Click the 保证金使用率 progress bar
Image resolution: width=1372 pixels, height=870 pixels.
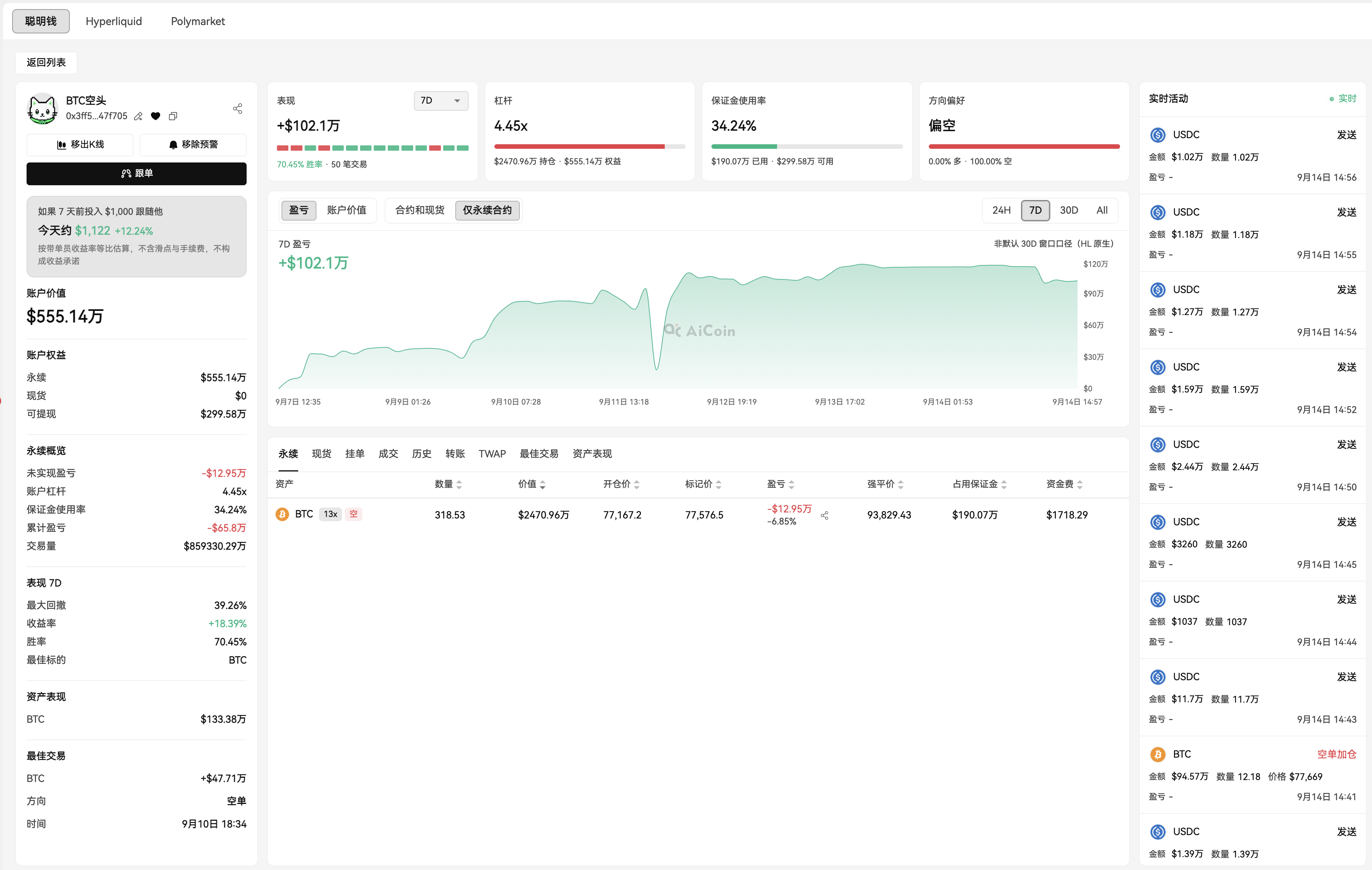click(x=807, y=147)
